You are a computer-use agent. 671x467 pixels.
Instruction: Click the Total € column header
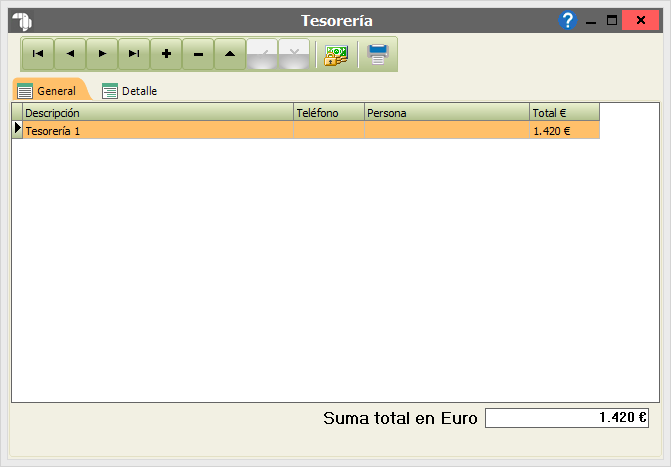coord(564,113)
